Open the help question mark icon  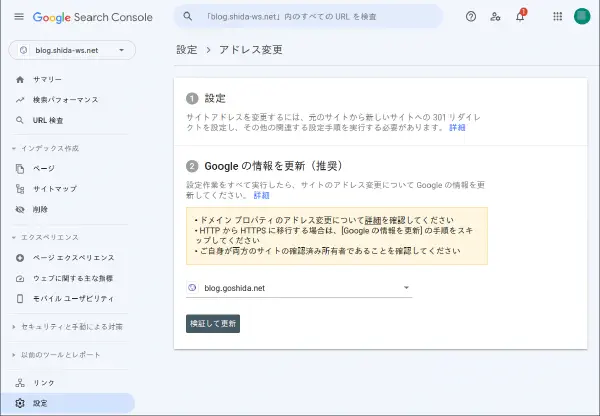pos(471,16)
